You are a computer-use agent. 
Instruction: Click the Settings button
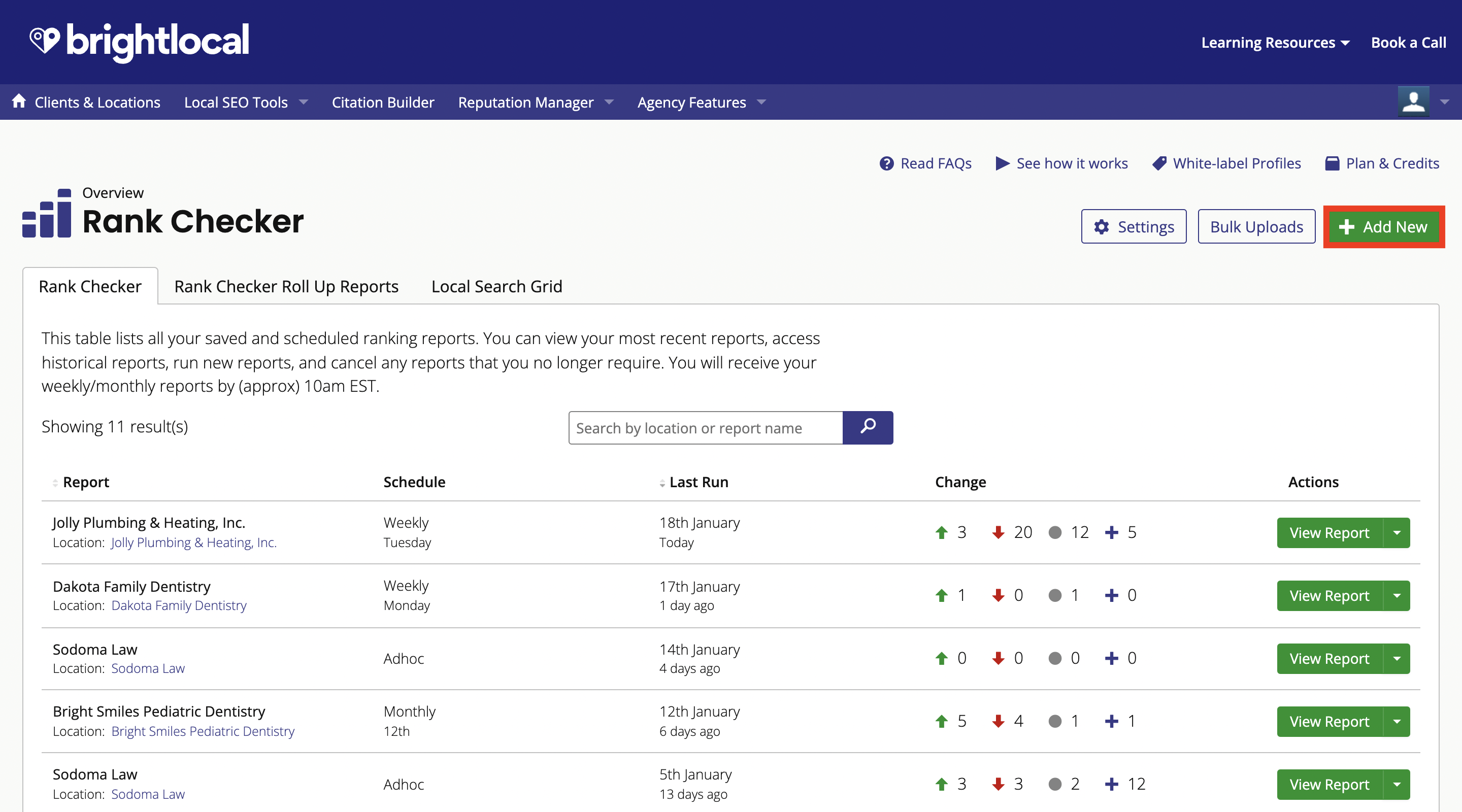tap(1134, 226)
